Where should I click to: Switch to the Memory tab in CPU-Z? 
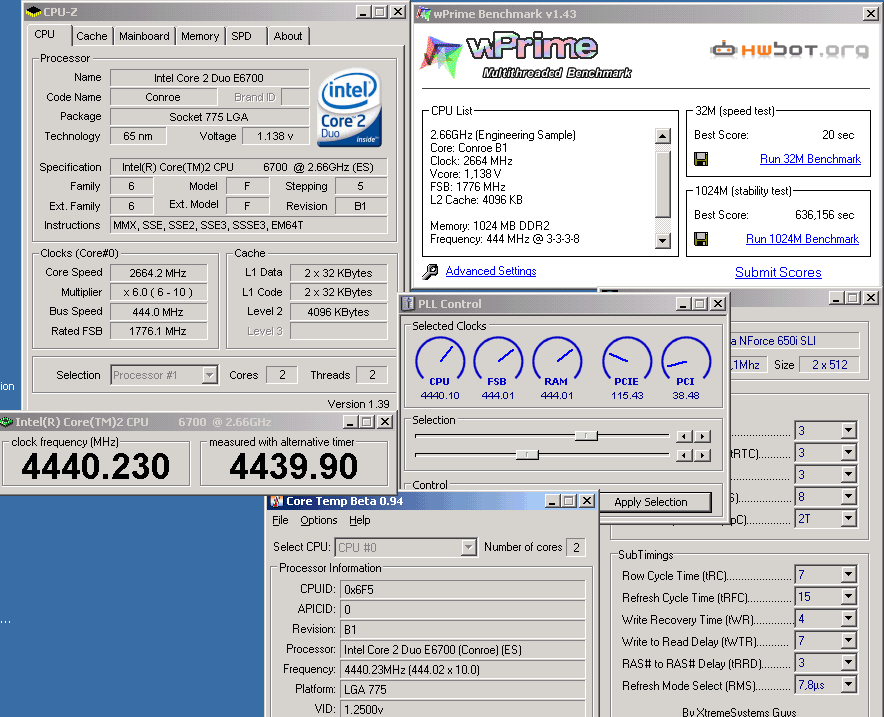click(200, 36)
